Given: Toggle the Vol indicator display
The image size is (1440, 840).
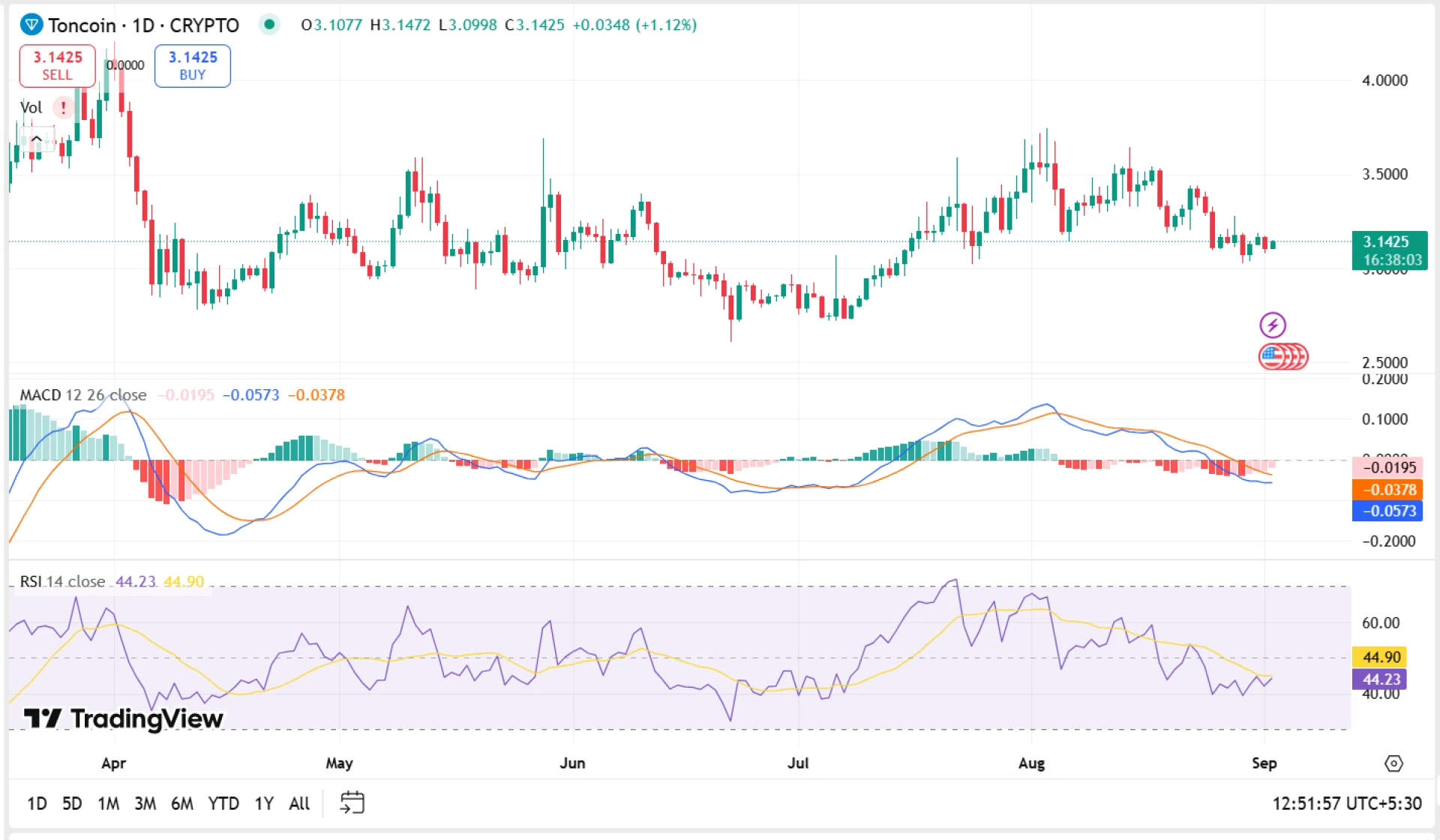Looking at the screenshot, I should (x=31, y=107).
